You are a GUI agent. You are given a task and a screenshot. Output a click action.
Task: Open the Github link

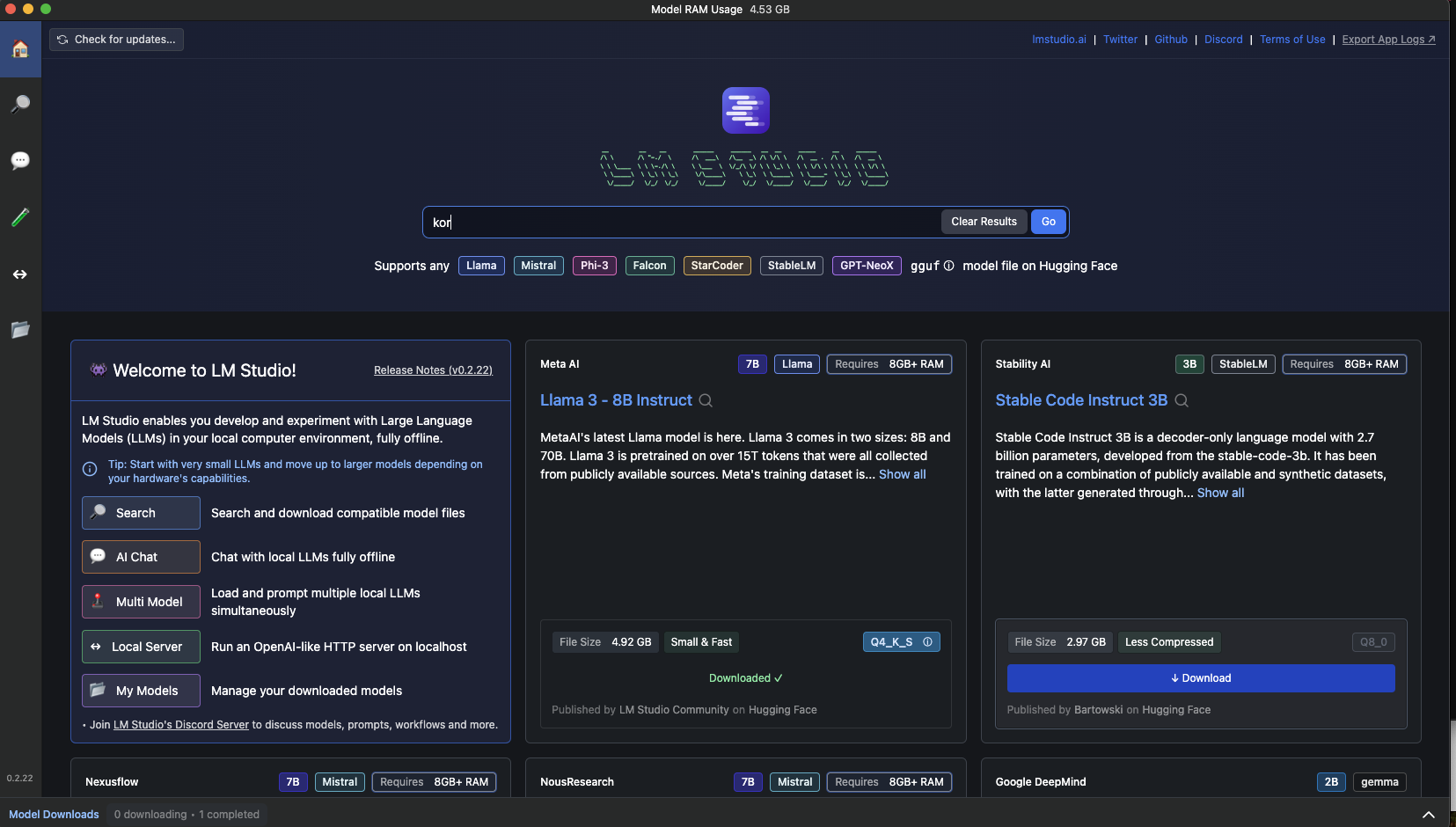[x=1171, y=40]
